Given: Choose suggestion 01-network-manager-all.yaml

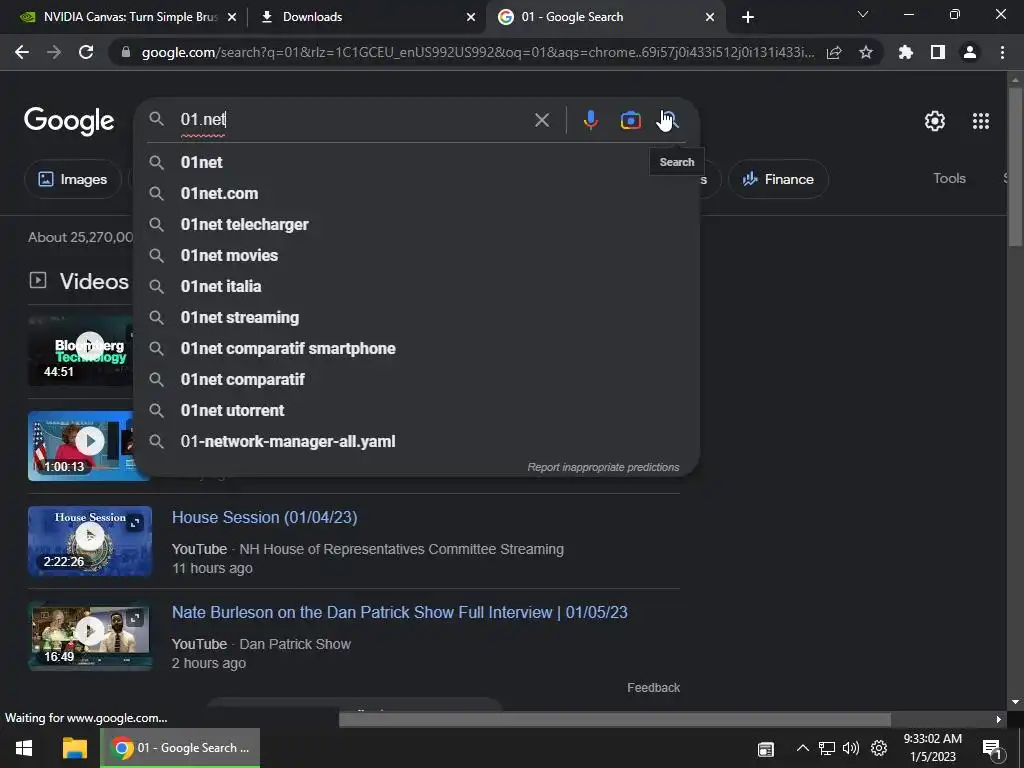Looking at the screenshot, I should [x=416, y=441].
